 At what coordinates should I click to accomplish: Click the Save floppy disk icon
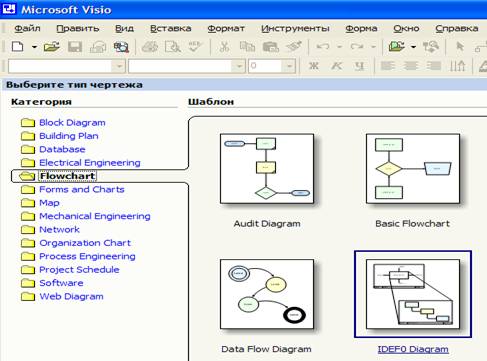(75, 47)
